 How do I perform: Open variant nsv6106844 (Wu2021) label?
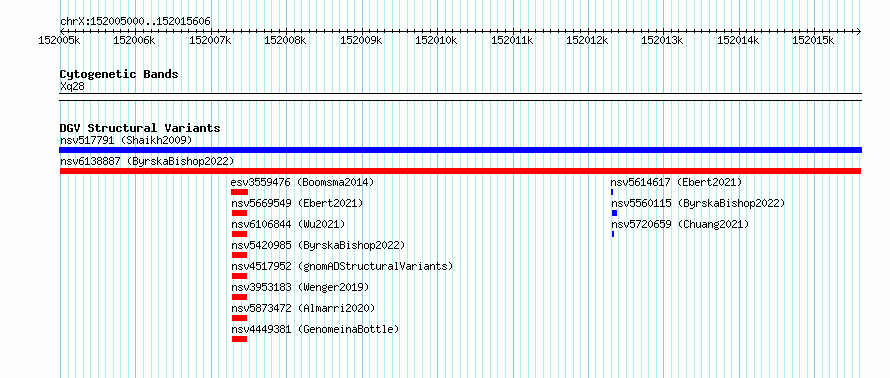click(x=288, y=224)
